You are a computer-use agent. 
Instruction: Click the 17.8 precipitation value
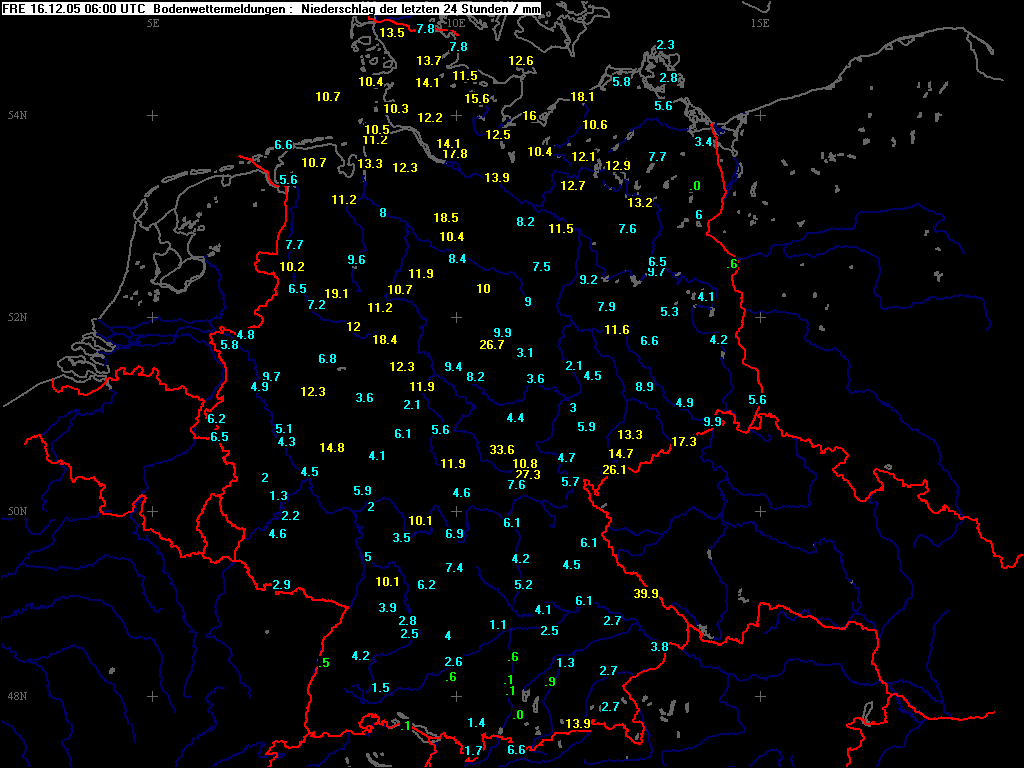pyautogui.click(x=455, y=153)
